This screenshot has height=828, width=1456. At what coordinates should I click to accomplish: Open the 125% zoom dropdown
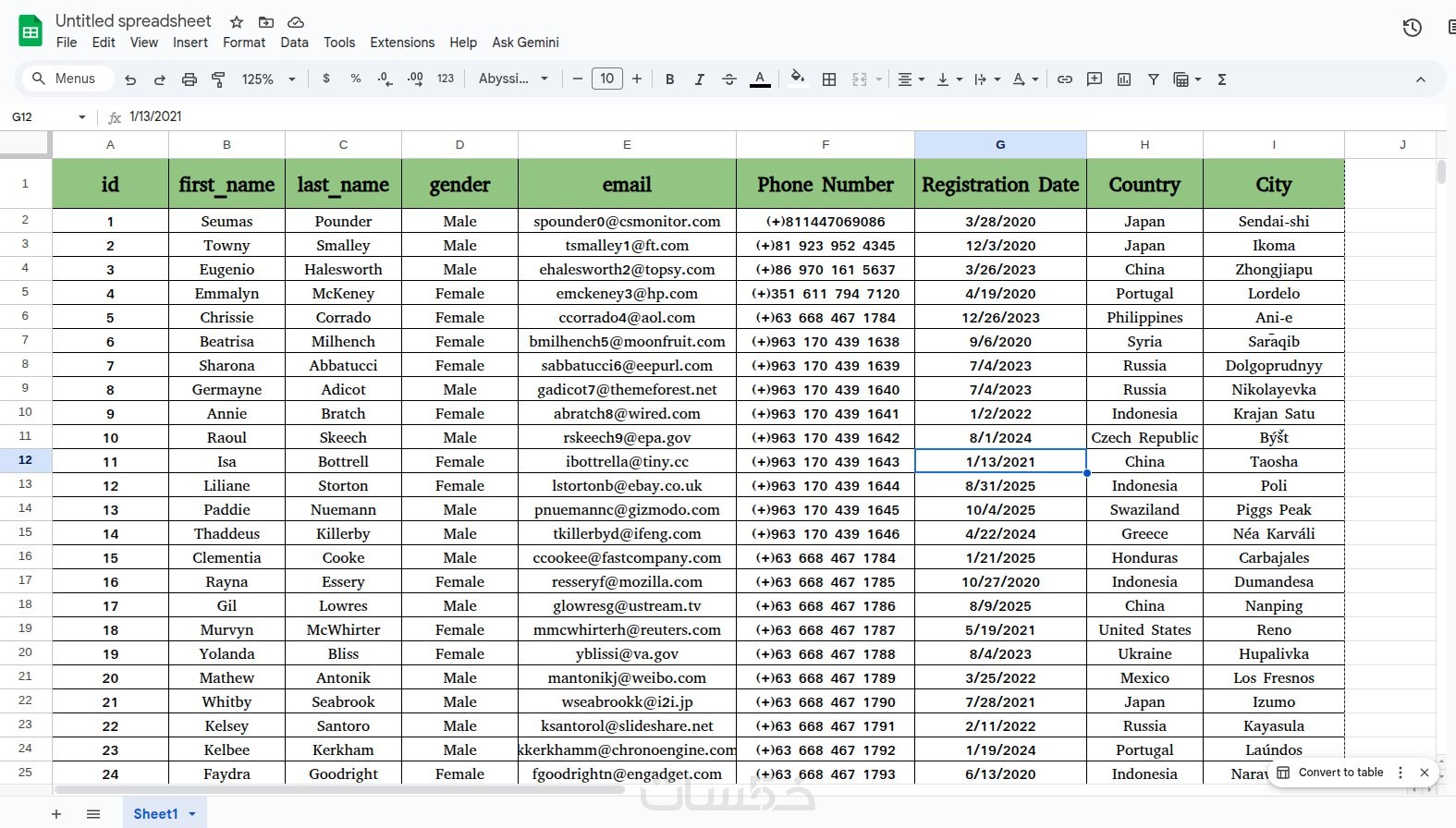[268, 79]
